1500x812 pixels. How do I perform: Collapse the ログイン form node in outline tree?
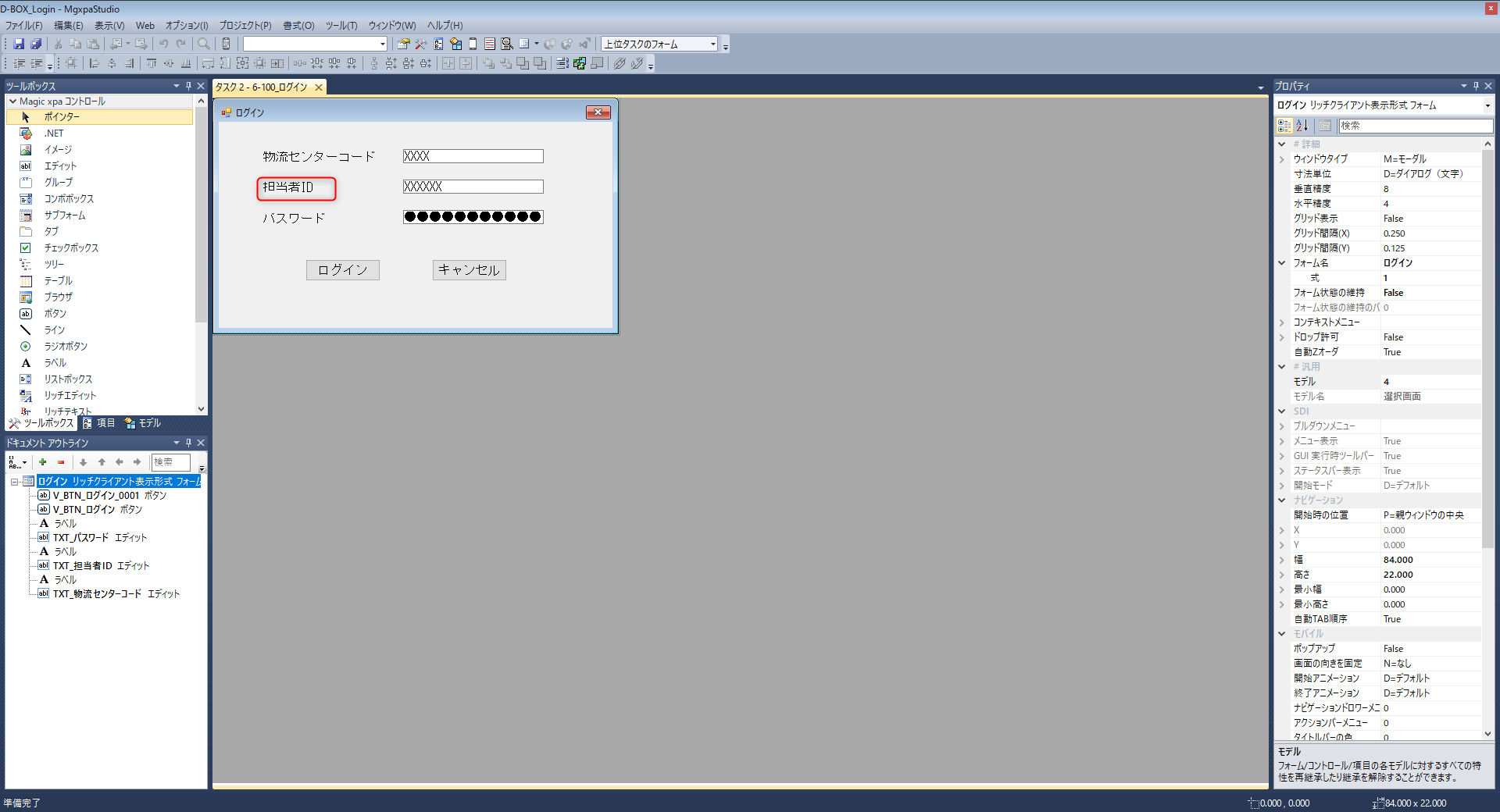coord(14,482)
